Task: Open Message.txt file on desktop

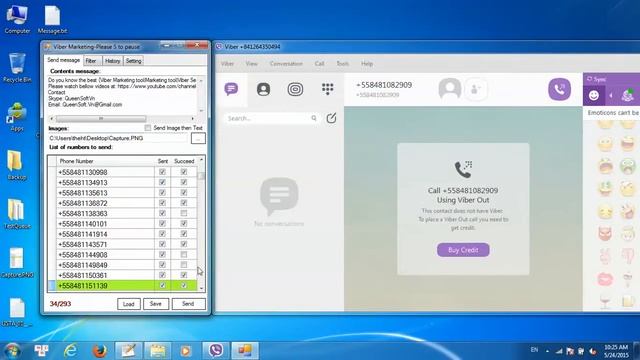Action: (52, 19)
